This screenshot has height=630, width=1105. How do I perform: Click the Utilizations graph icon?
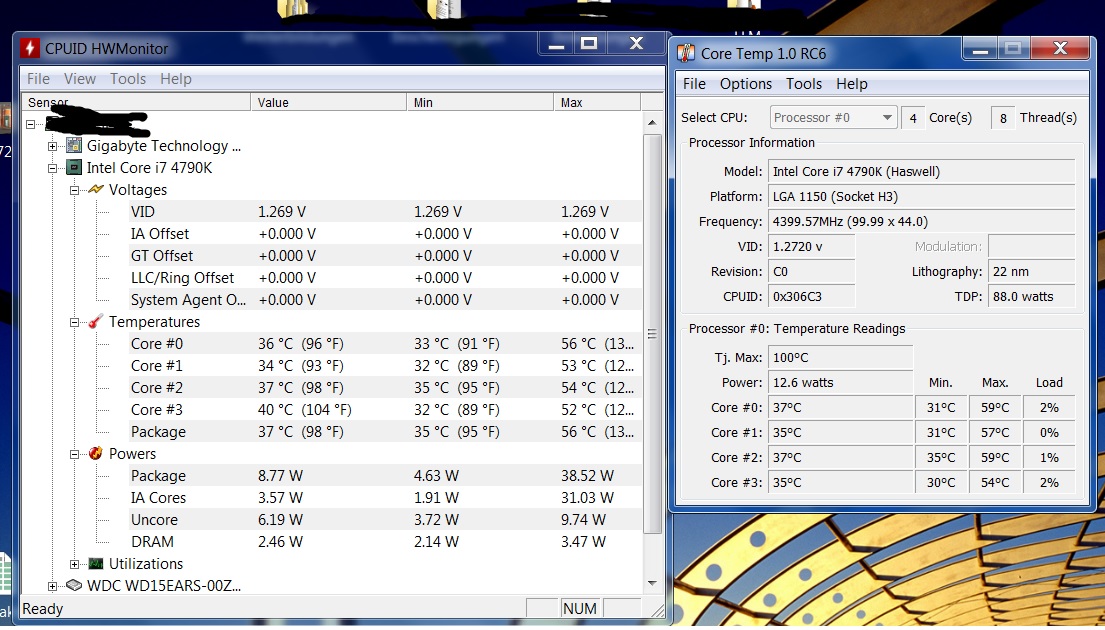coord(95,563)
